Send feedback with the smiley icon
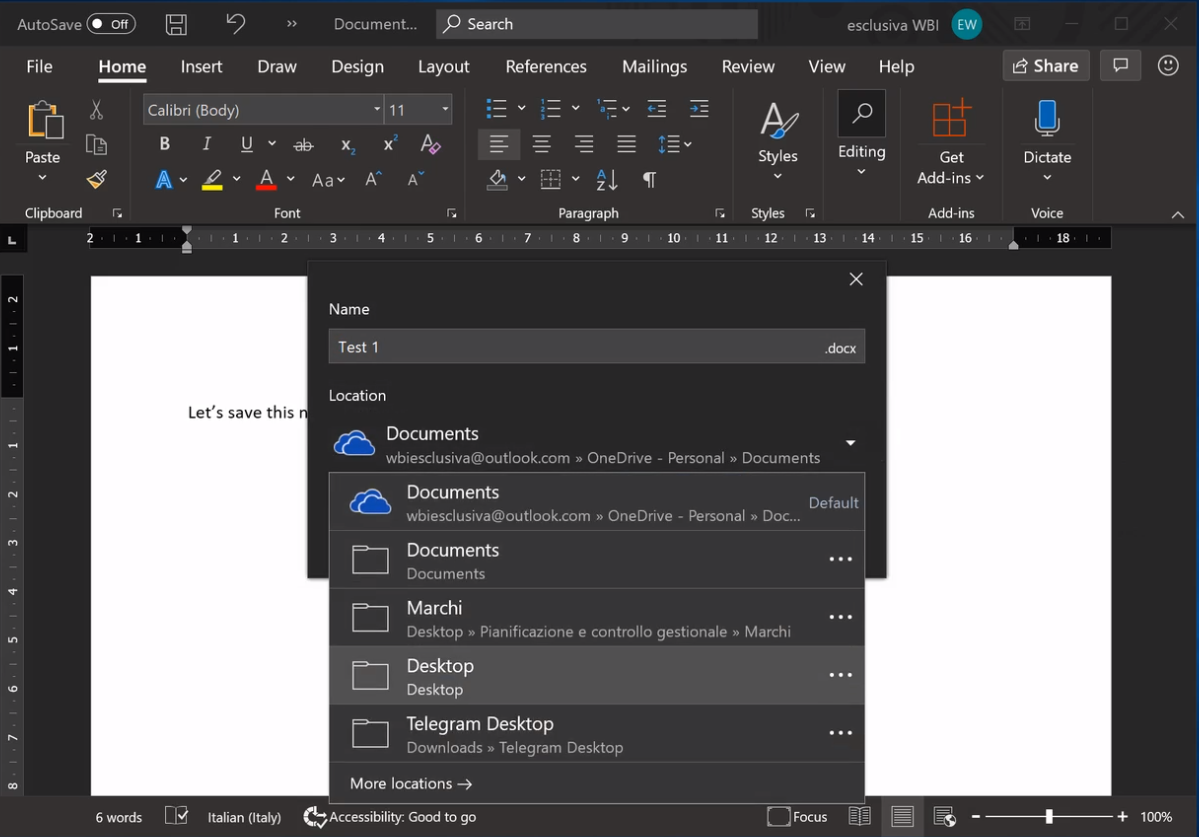 coord(1168,66)
